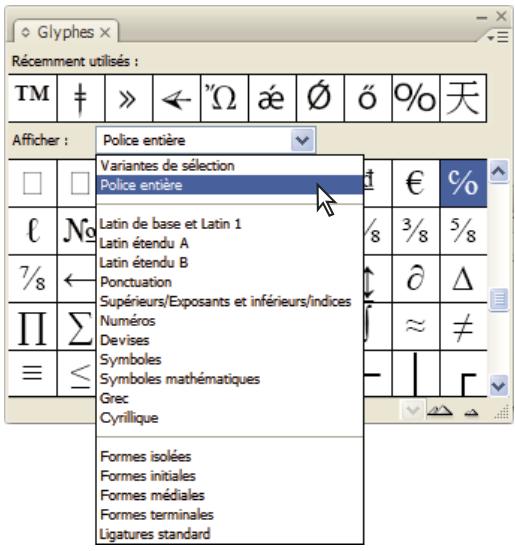The width and height of the screenshot is (515, 551).
Task: Open the Afficher dropdown arrow
Action: (302, 140)
